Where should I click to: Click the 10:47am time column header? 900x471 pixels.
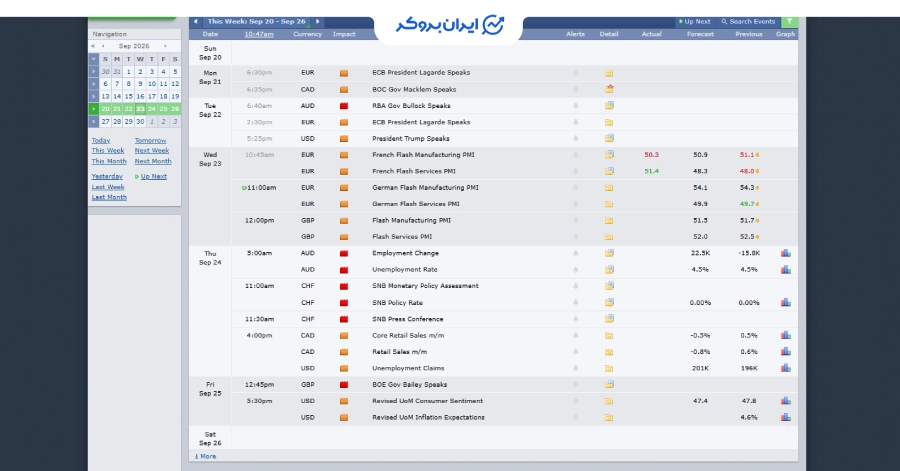point(259,34)
